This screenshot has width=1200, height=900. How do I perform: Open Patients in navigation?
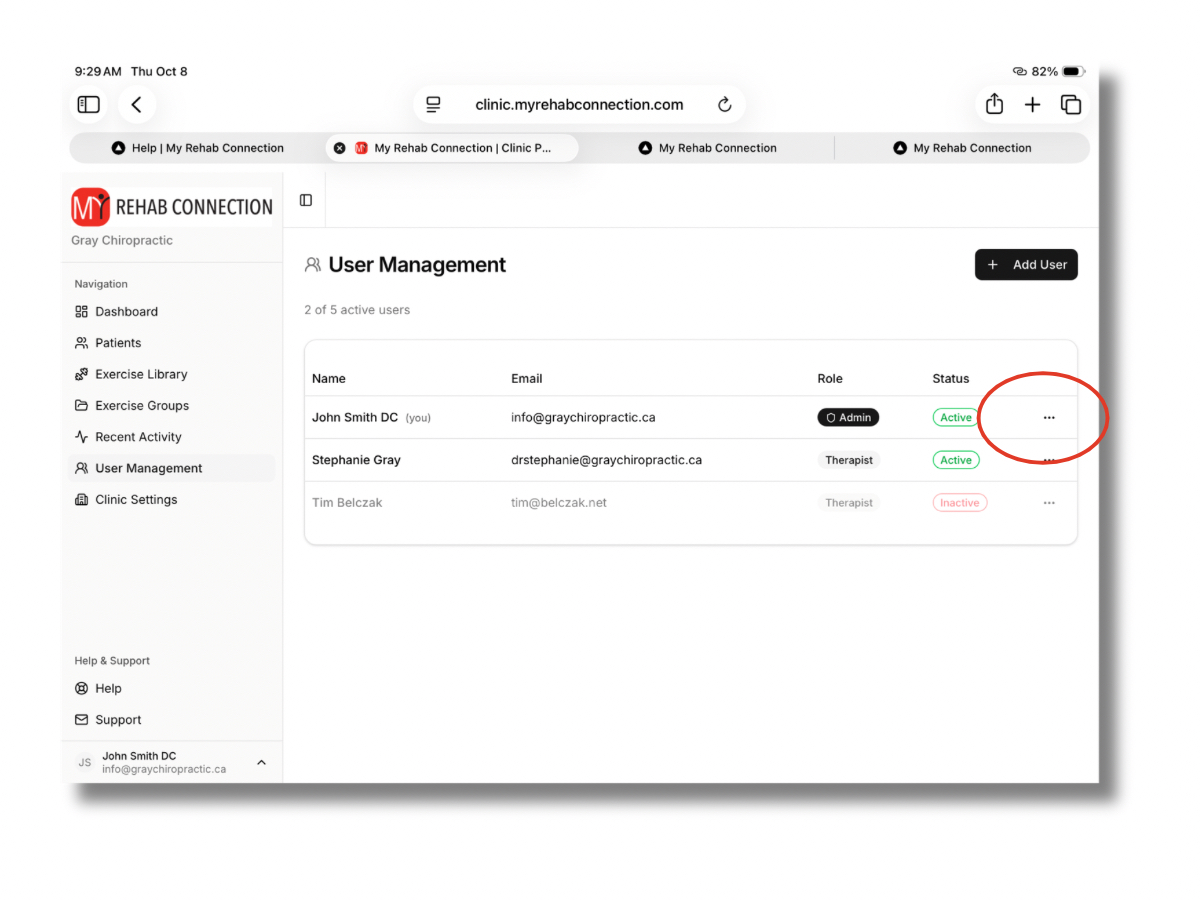(x=172, y=342)
